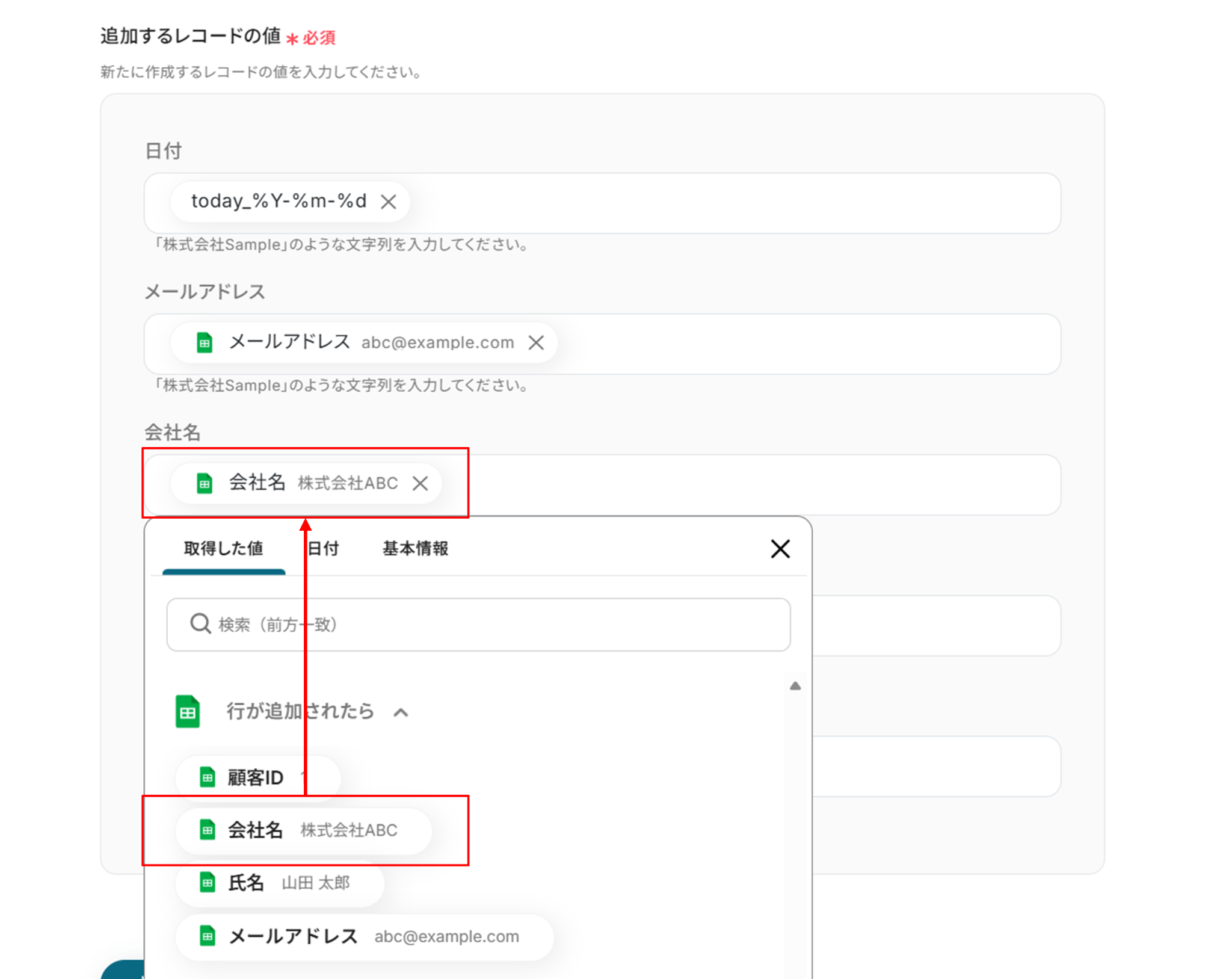Screen dimensions: 1232x979
Task: Remove the 会社名 chip with X
Action: [x=420, y=483]
